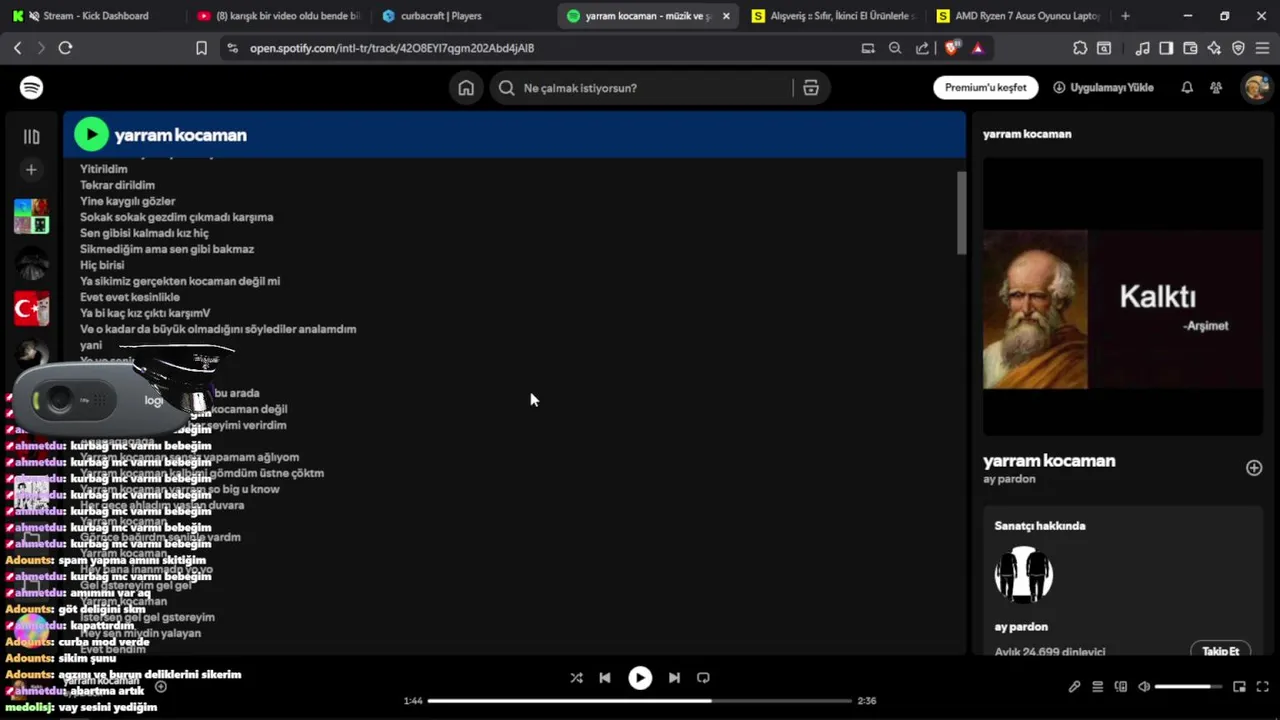Click 'Premium'u keşfet' button
1280x720 pixels.
986,88
